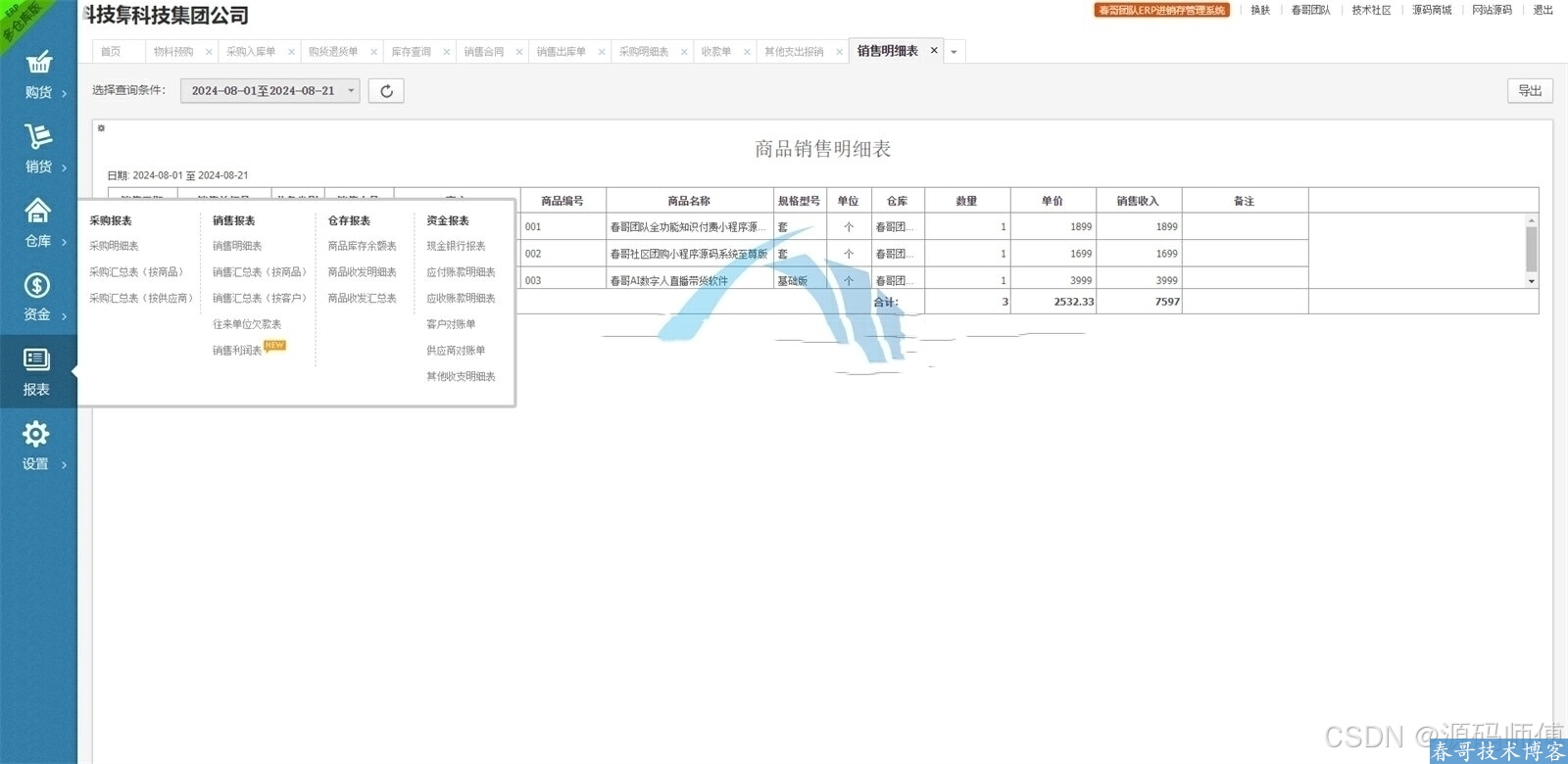The width and height of the screenshot is (1568, 764).
Task: Click the 商品名称 column header
Action: [x=689, y=201]
